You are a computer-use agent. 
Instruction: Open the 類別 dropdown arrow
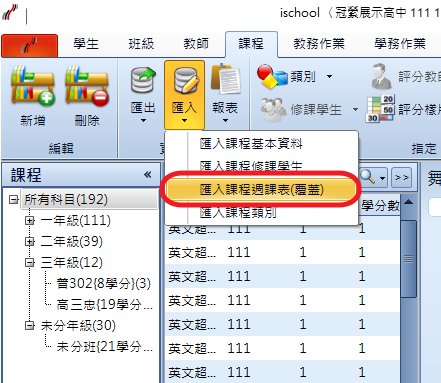coord(329,77)
